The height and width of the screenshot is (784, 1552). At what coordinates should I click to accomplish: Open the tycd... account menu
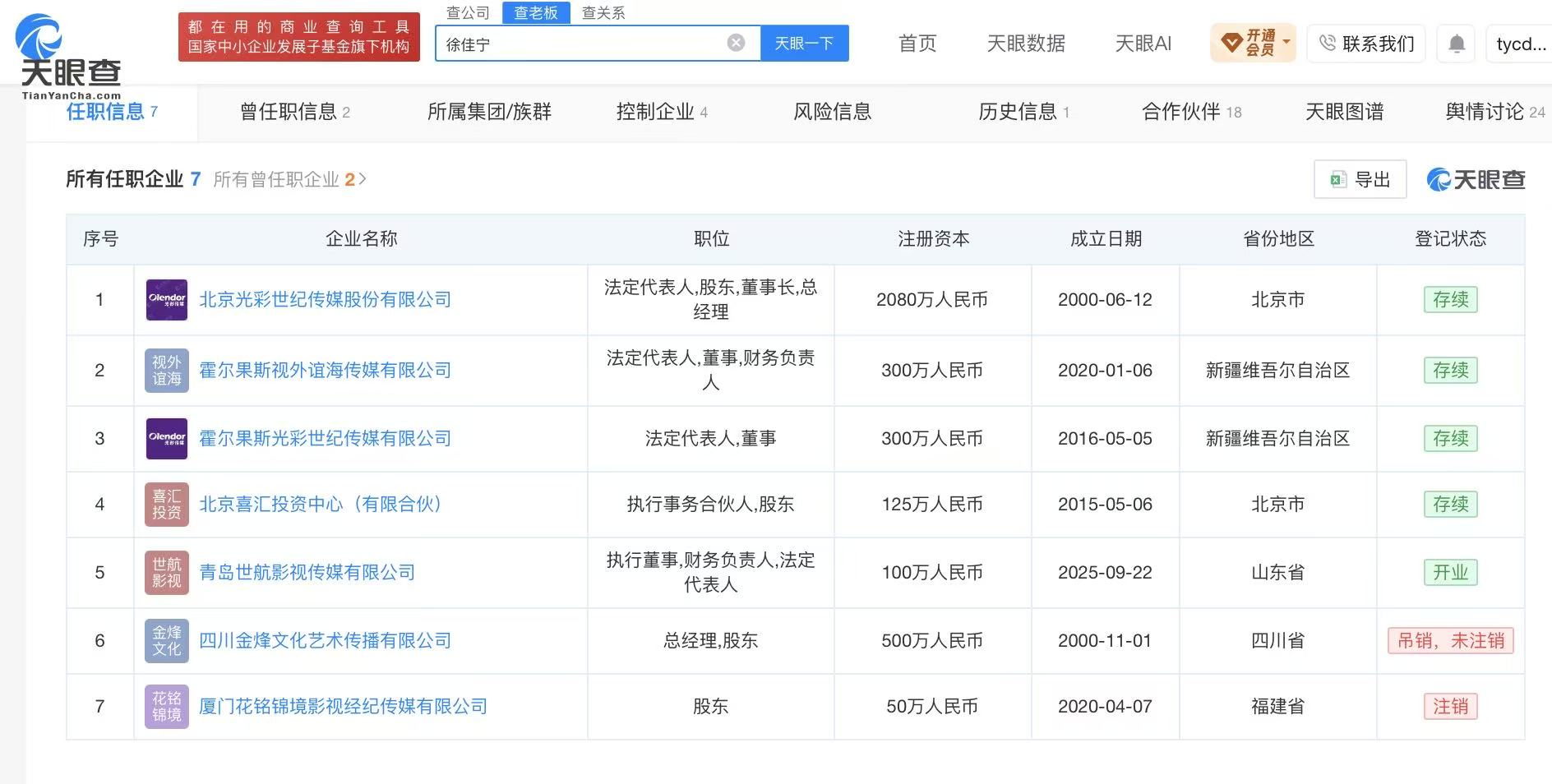pos(1520,44)
